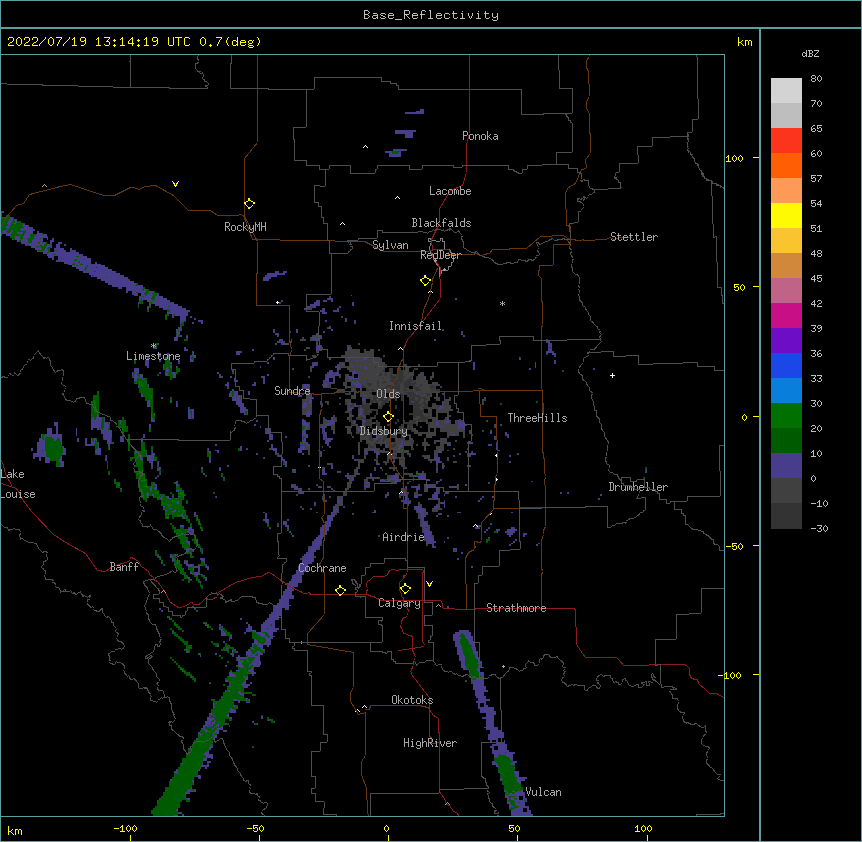This screenshot has width=862, height=842.
Task: Click the ThreeHills label
Action: click(538, 418)
